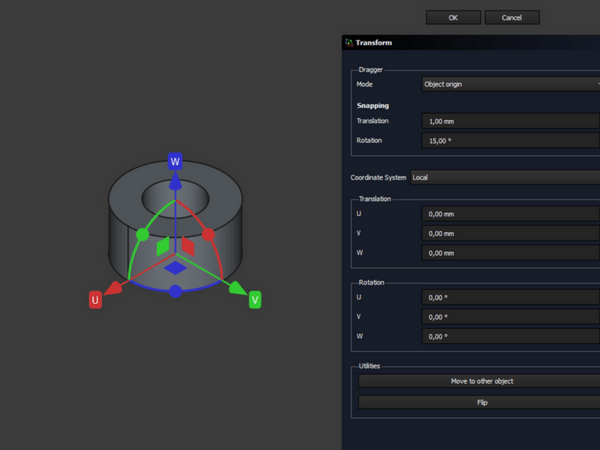Select the red rotation sphere handle

[x=209, y=234]
